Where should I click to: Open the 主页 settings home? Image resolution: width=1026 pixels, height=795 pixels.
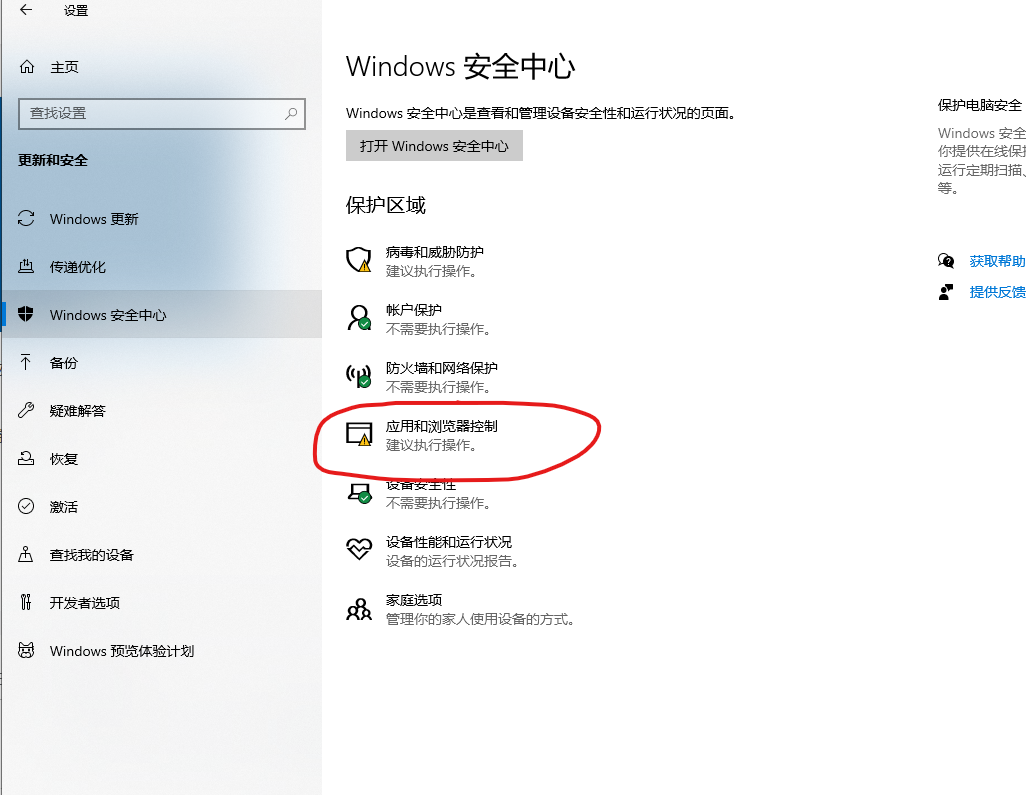point(64,67)
